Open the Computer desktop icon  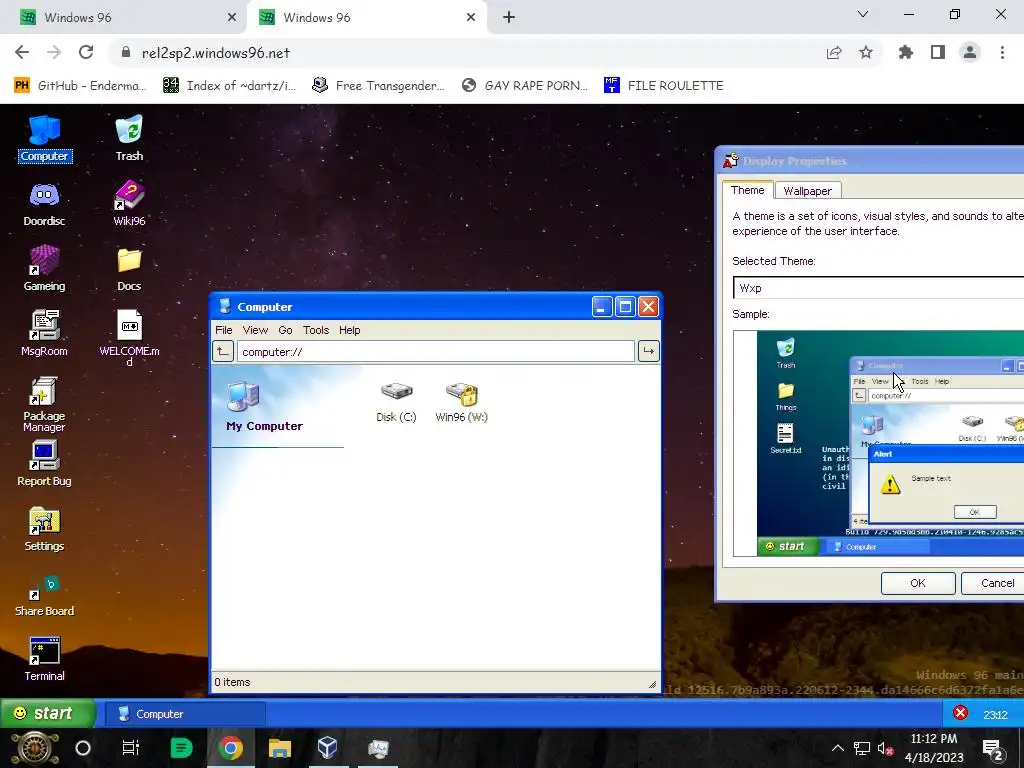44,138
